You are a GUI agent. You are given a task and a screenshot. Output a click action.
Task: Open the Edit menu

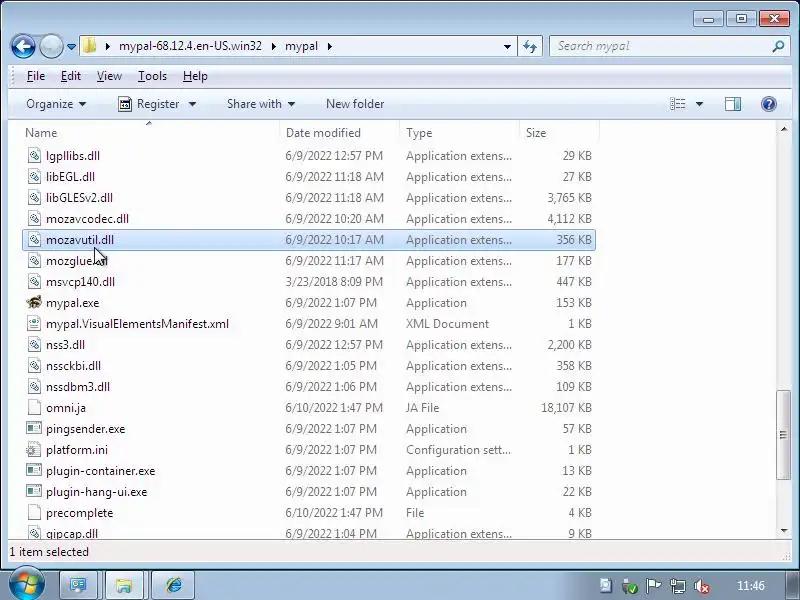[x=70, y=76]
